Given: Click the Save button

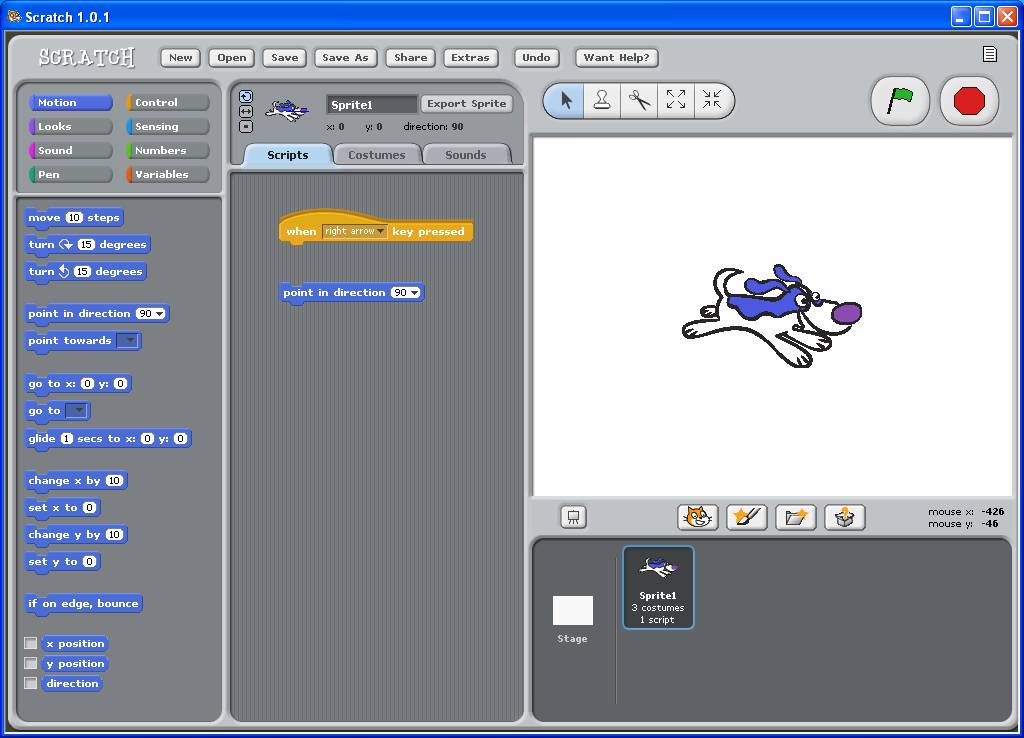Looking at the screenshot, I should (x=285, y=57).
